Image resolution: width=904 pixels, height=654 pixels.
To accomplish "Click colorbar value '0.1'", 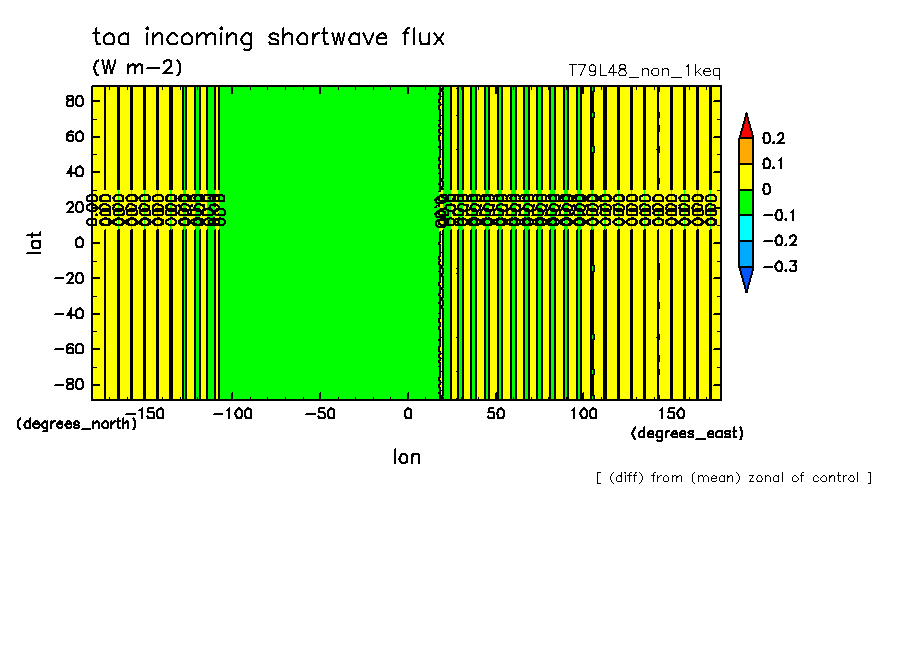I will (x=773, y=164).
